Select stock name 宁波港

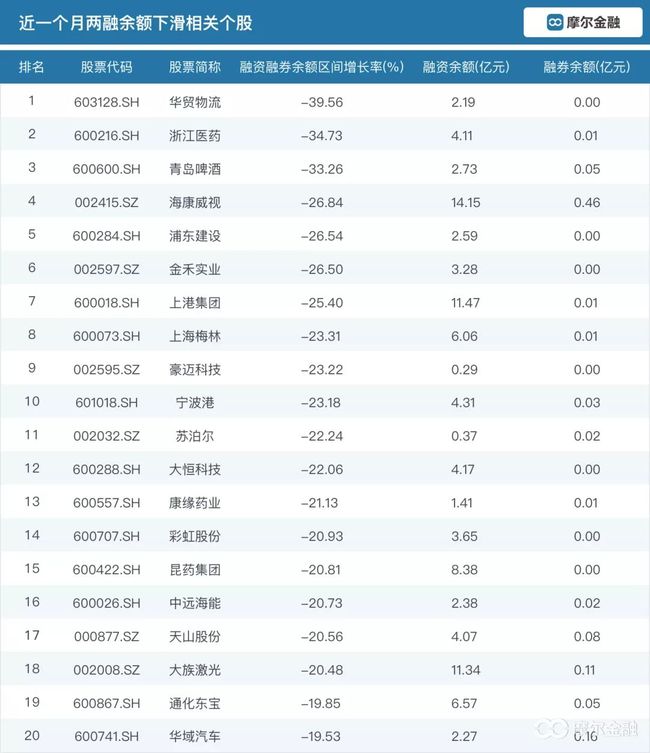195,402
